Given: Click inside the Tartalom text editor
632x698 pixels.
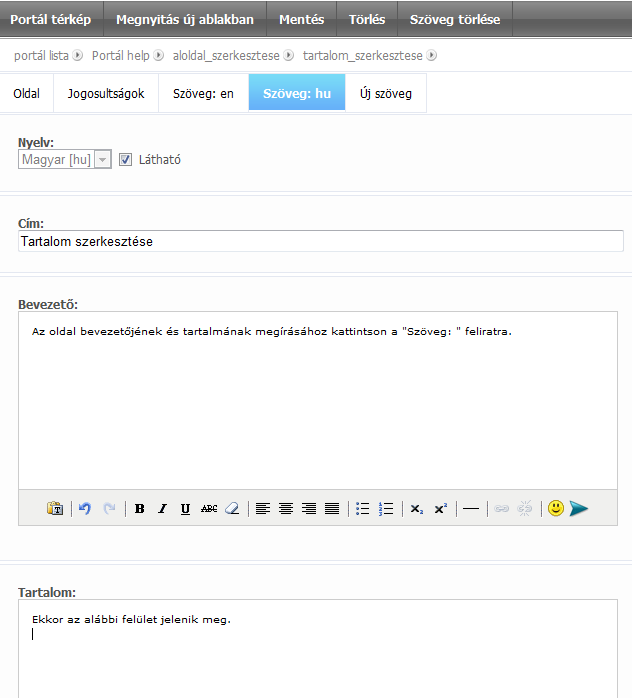Looking at the screenshot, I should point(318,649).
